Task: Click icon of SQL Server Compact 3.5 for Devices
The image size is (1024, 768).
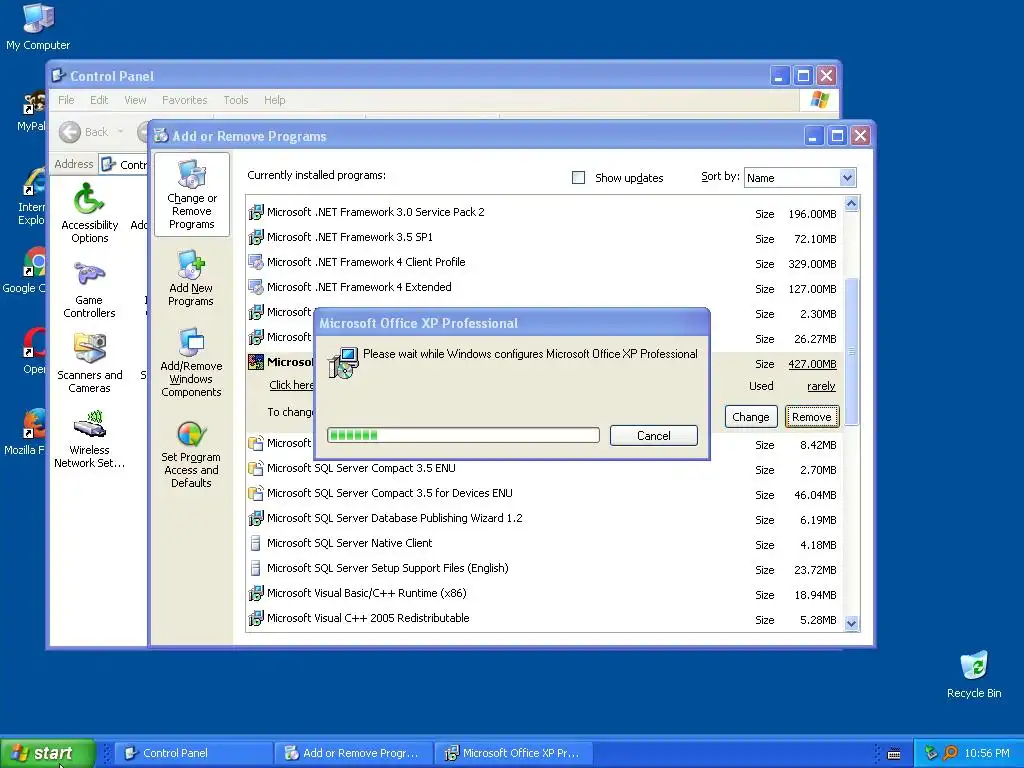Action: (256, 494)
